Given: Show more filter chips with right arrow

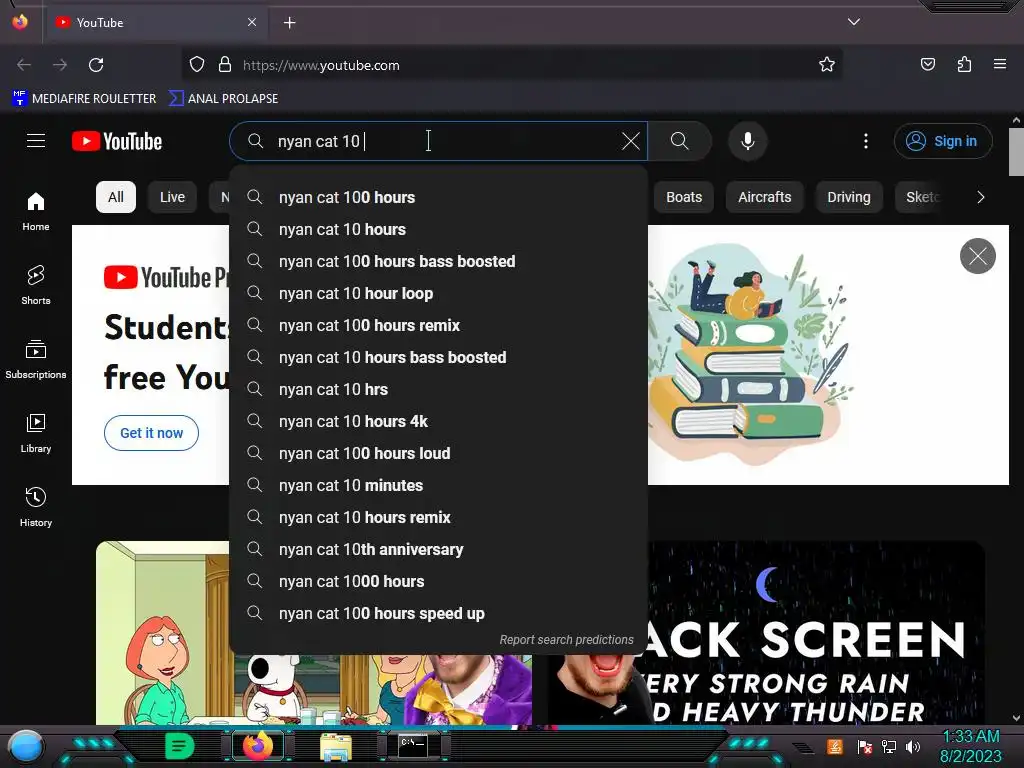Looking at the screenshot, I should (980, 197).
